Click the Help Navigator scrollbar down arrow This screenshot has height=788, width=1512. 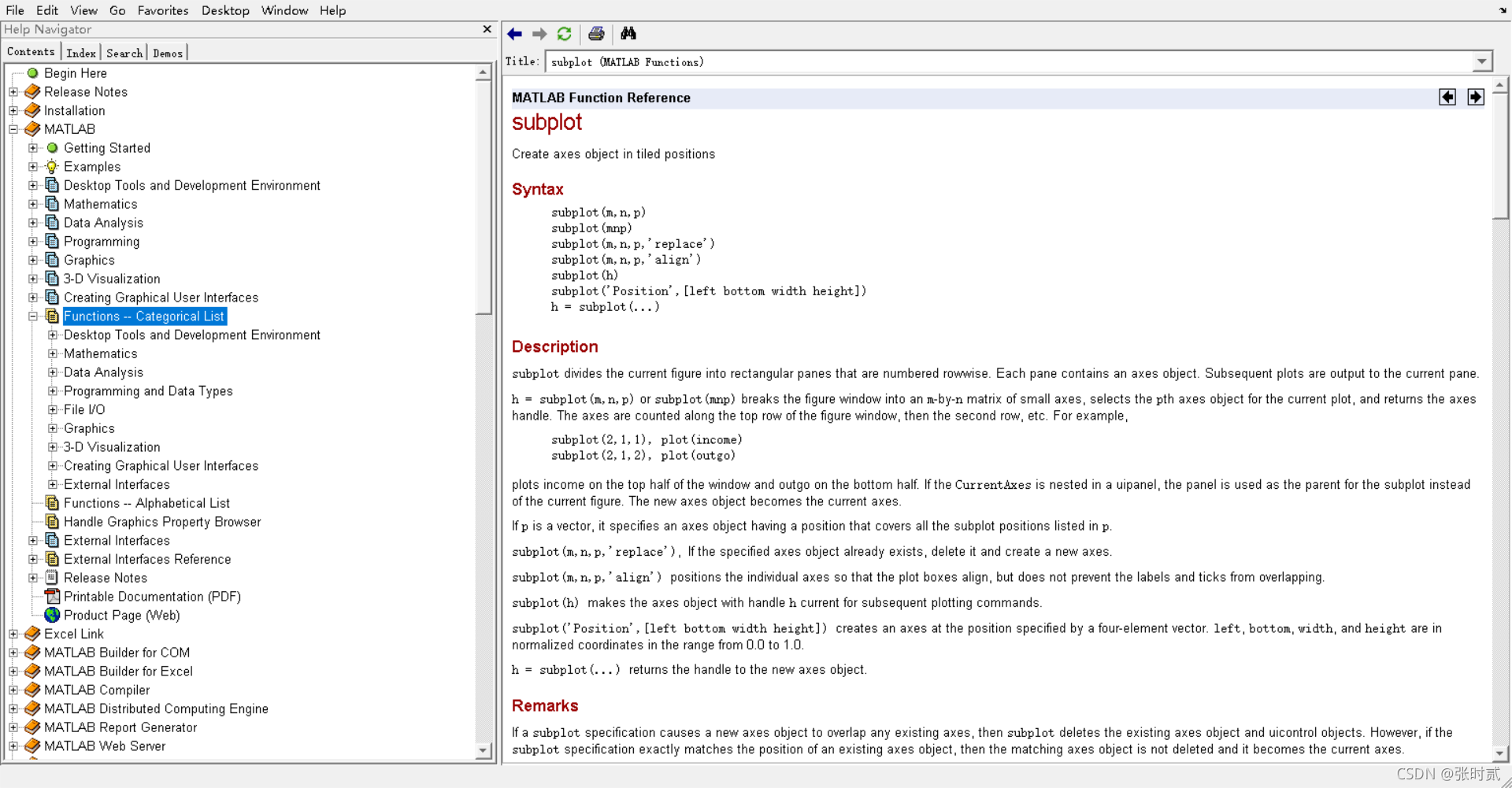[x=484, y=751]
